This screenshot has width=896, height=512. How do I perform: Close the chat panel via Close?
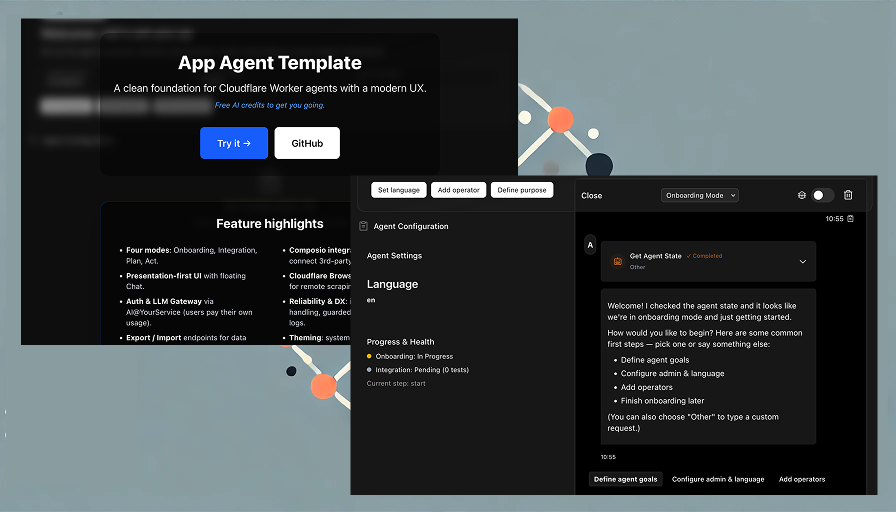click(x=592, y=196)
